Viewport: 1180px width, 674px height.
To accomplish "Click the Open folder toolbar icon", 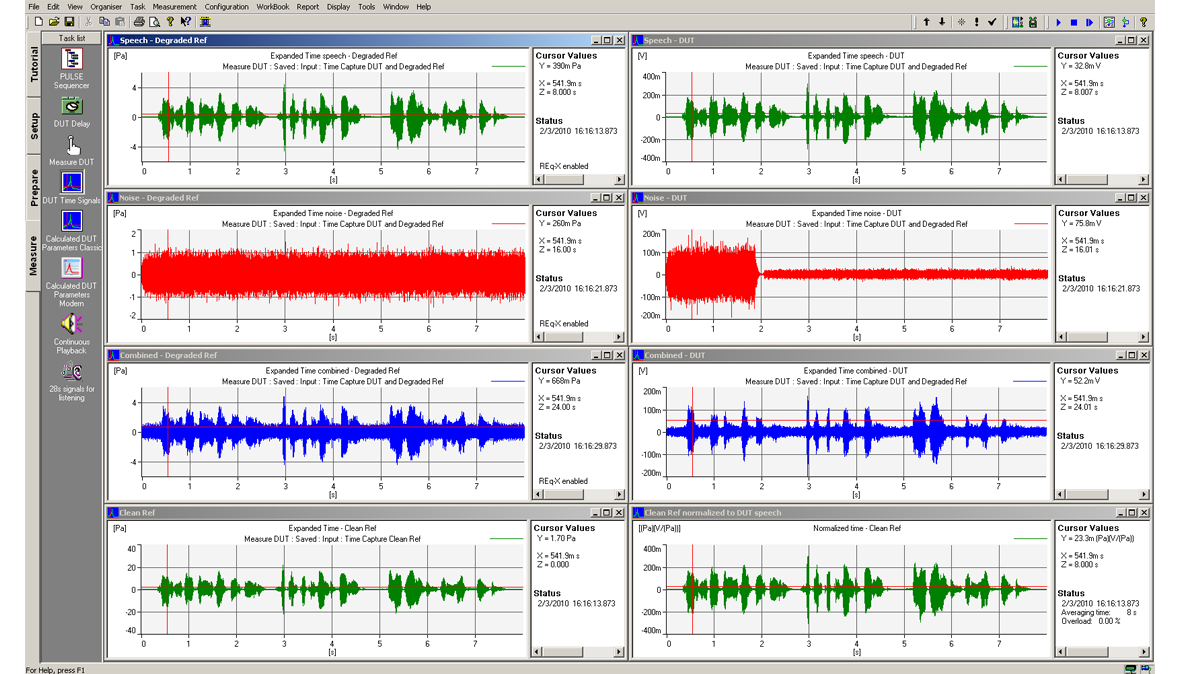I will tap(54, 22).
